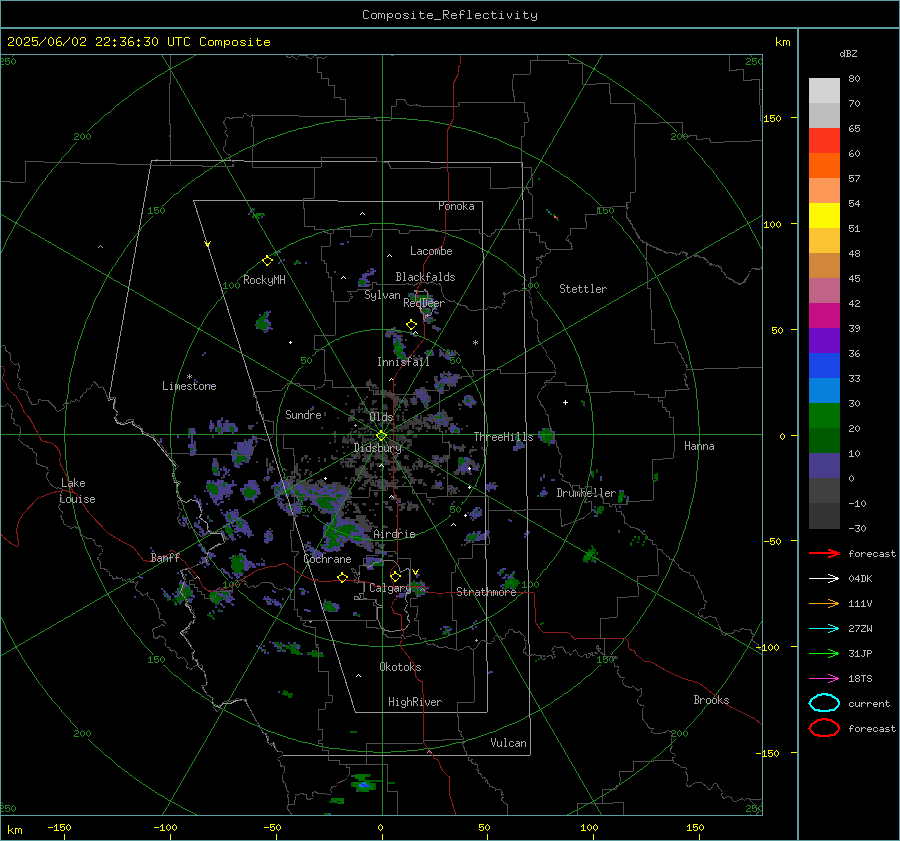Click the Hanna city label

(x=699, y=446)
